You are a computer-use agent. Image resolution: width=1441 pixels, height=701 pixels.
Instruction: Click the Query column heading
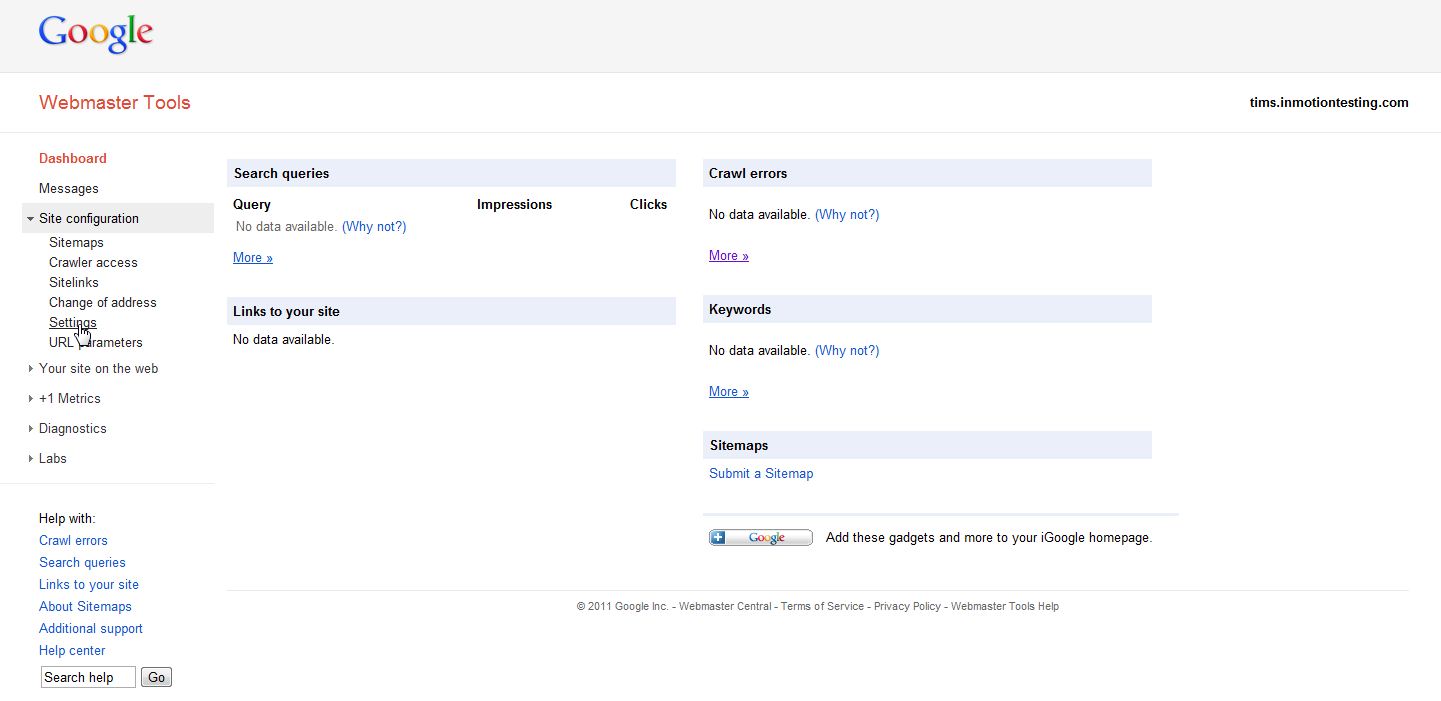252,204
